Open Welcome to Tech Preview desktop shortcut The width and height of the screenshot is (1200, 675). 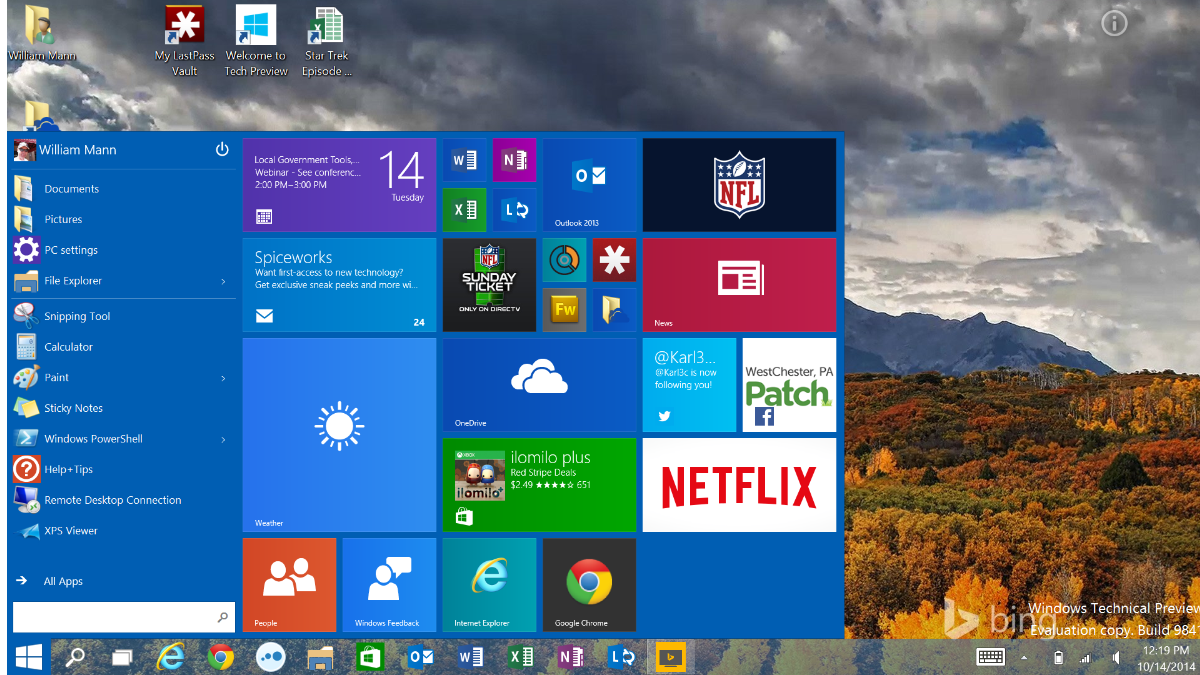(x=256, y=41)
